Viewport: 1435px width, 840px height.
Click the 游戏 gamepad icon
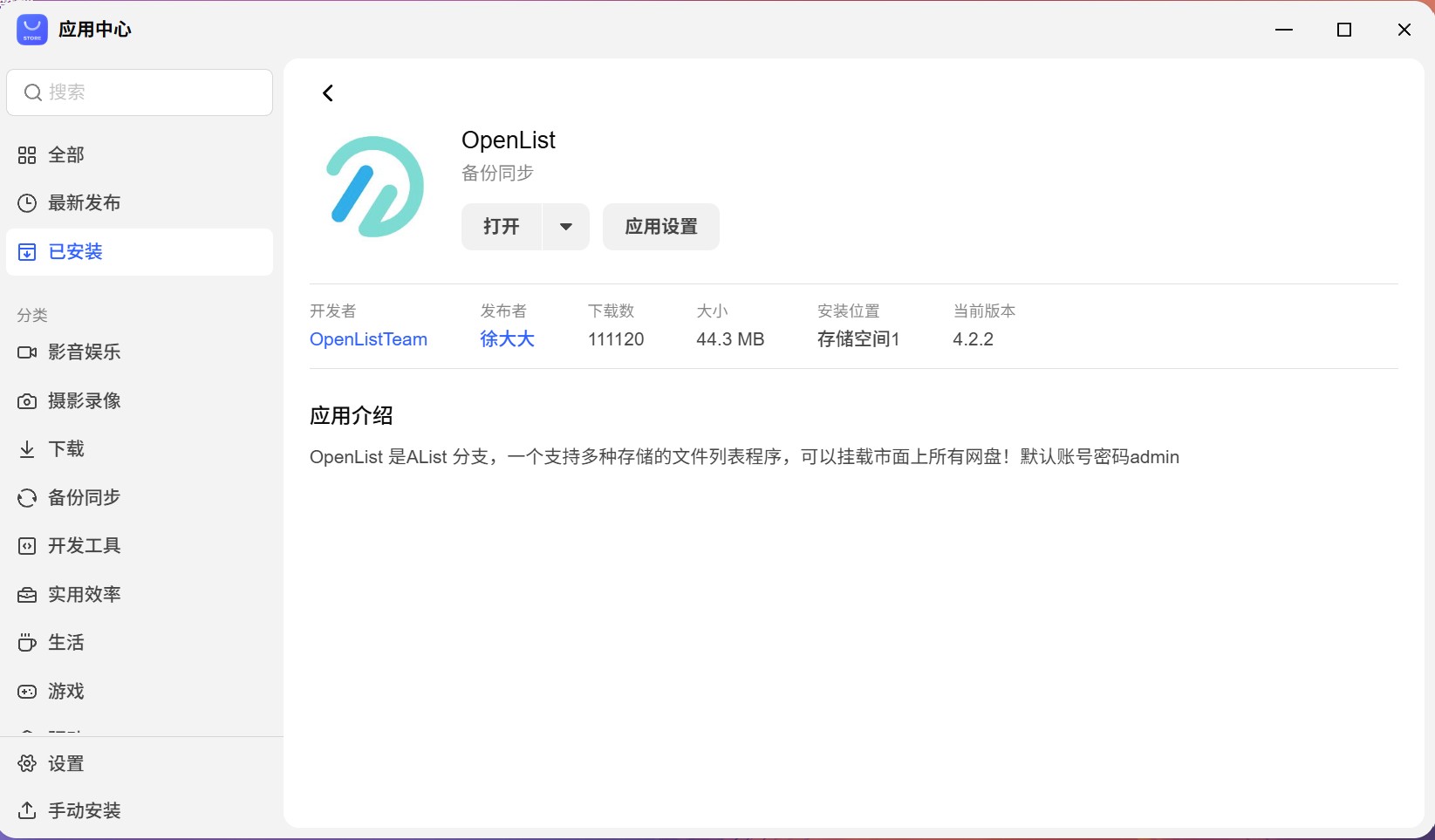tap(27, 692)
